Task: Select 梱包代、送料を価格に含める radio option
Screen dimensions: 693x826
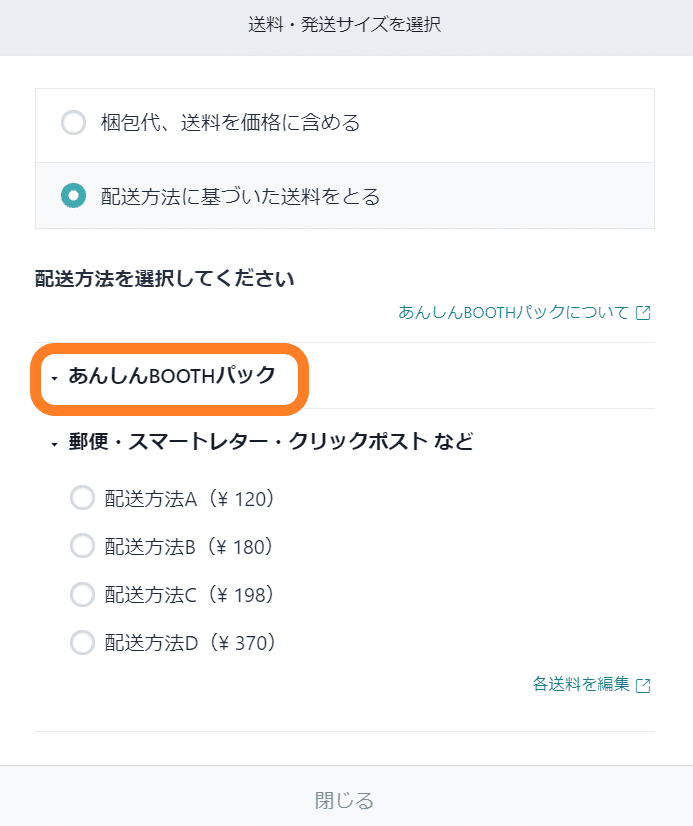Action: tap(73, 124)
